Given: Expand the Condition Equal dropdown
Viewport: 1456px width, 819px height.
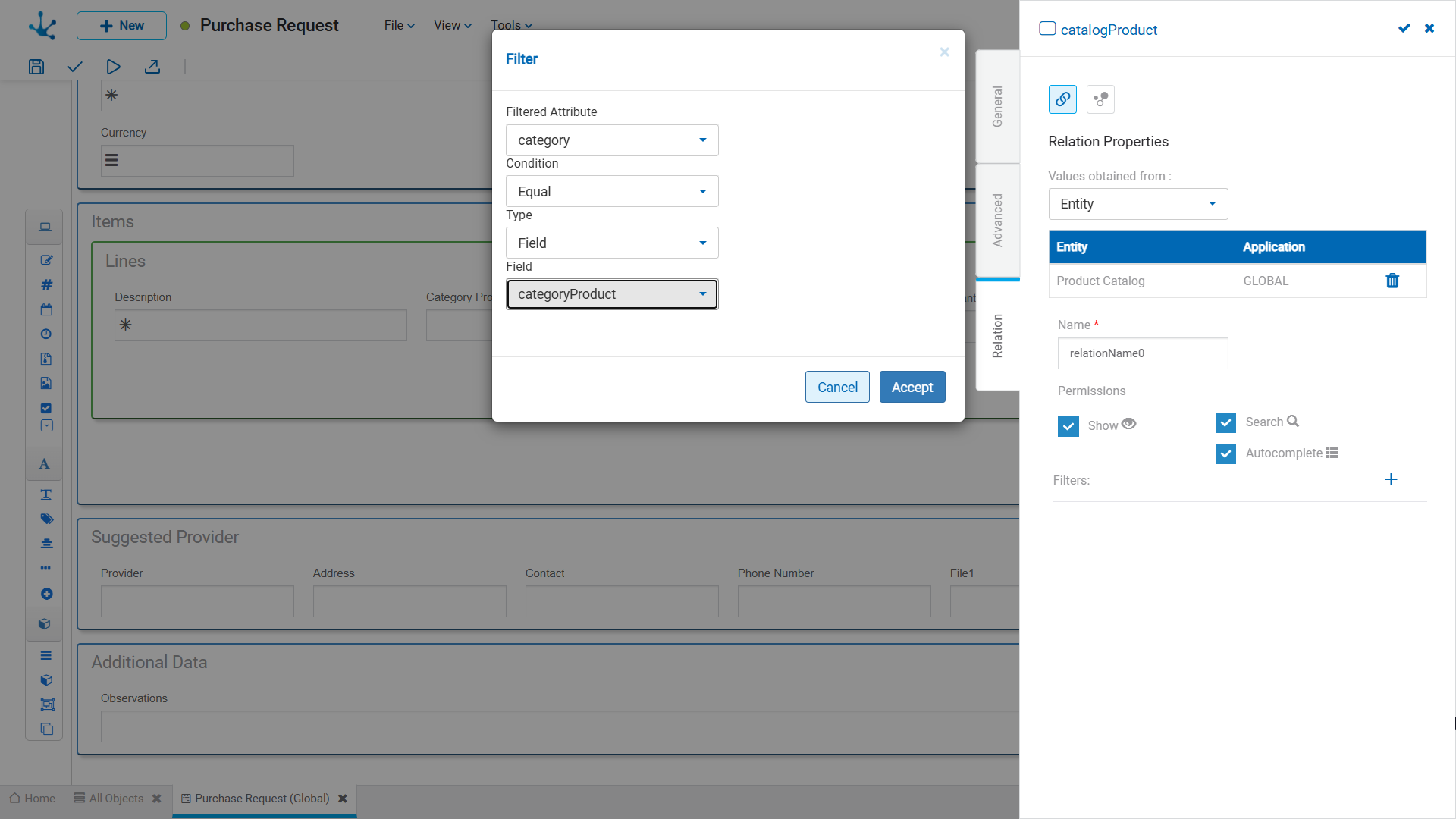Looking at the screenshot, I should pyautogui.click(x=611, y=192).
